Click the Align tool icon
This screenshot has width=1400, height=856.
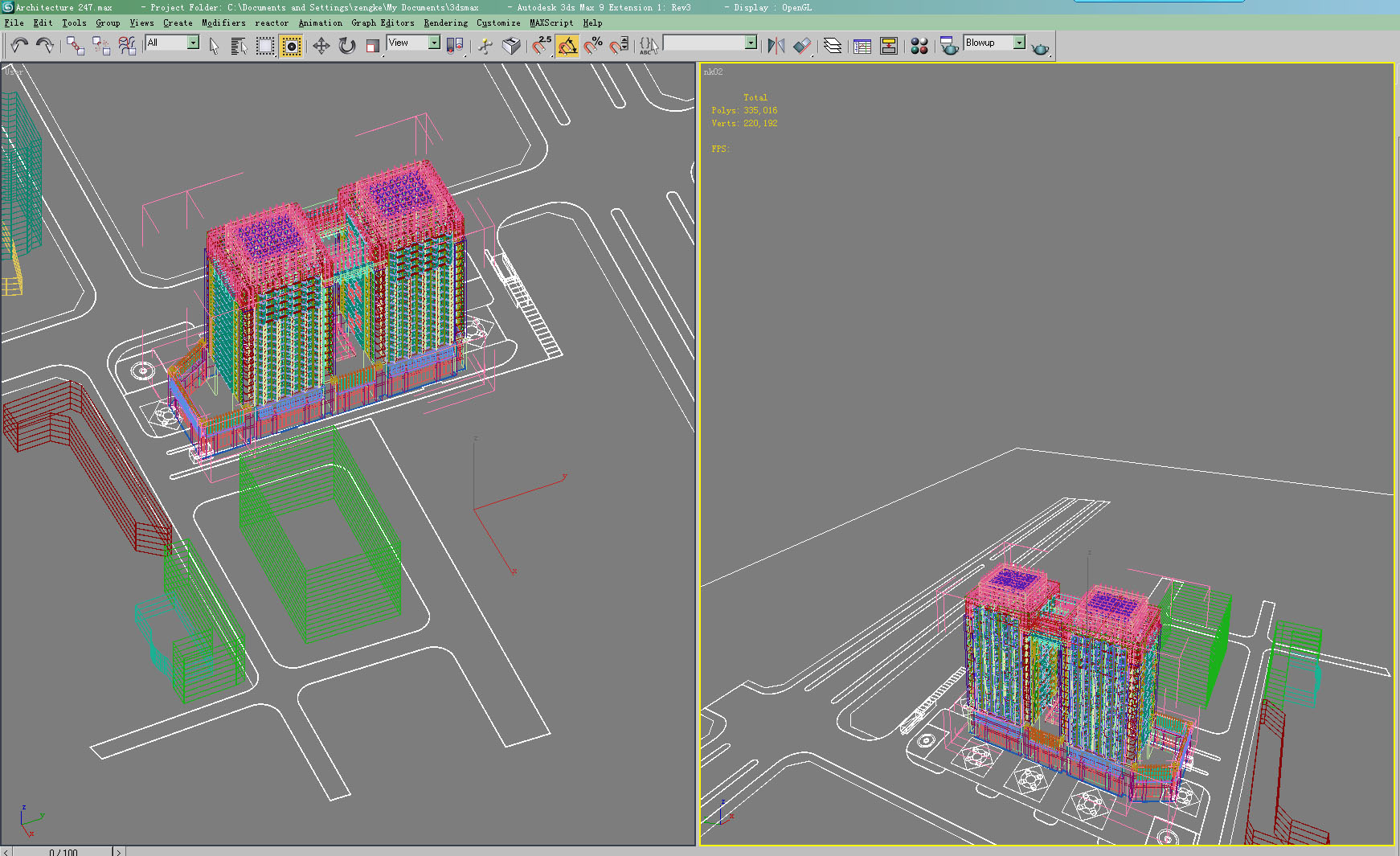click(802, 46)
